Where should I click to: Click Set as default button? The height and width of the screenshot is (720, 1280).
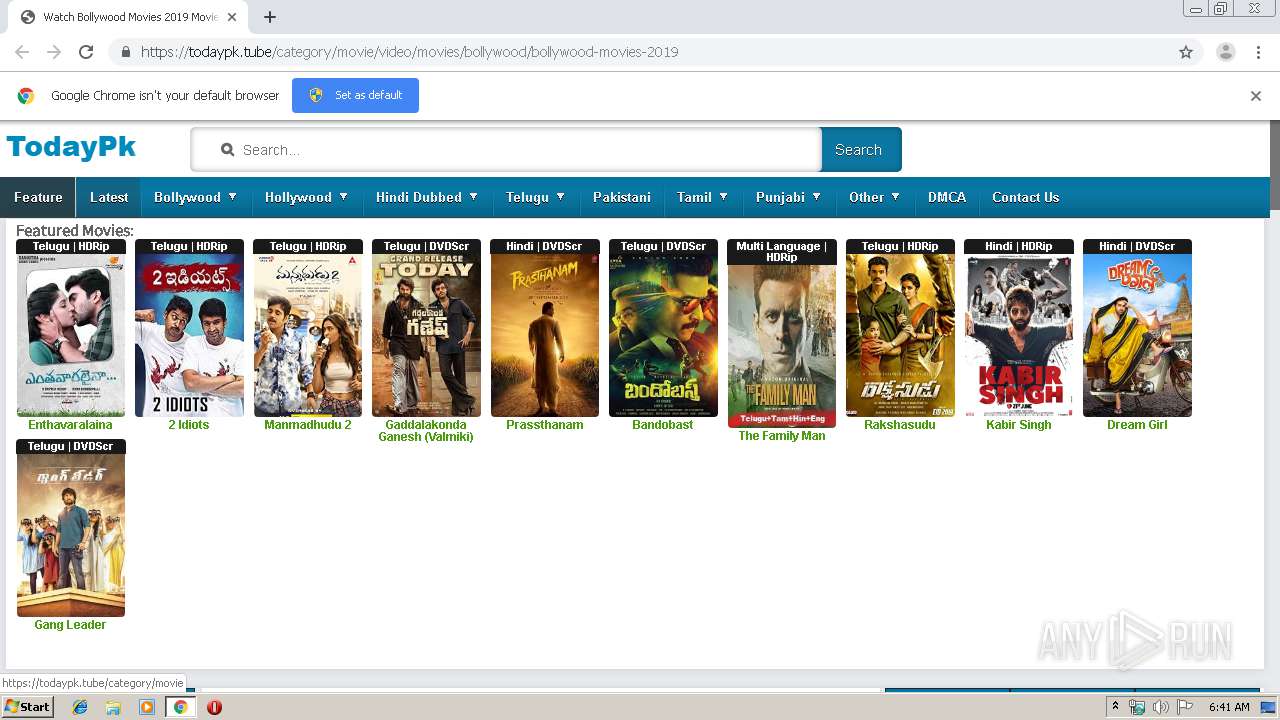coord(355,95)
